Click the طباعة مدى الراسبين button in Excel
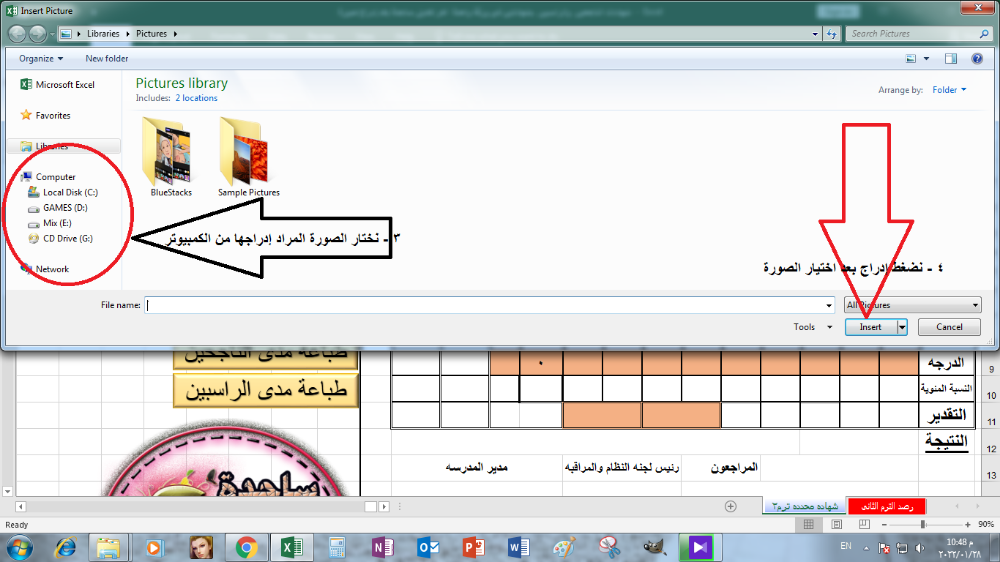 click(266, 390)
